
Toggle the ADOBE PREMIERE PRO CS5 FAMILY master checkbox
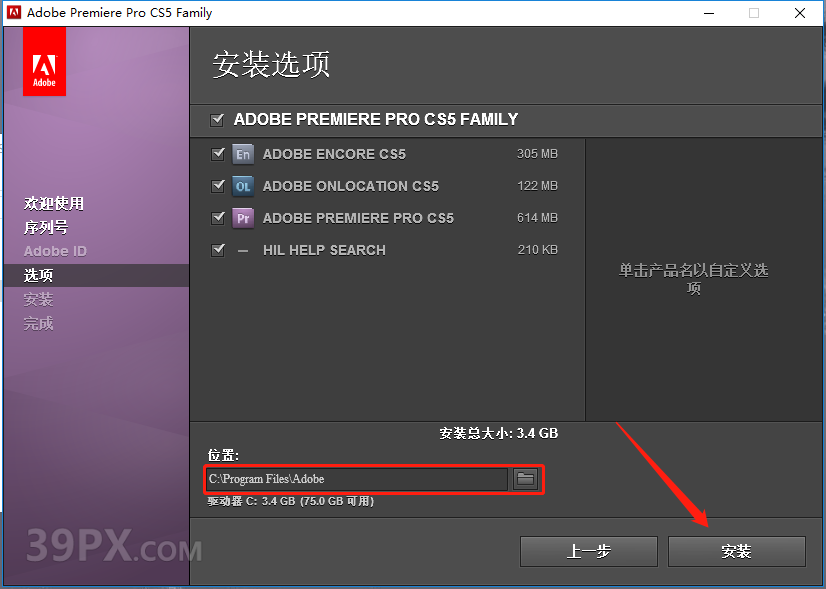click(x=217, y=119)
